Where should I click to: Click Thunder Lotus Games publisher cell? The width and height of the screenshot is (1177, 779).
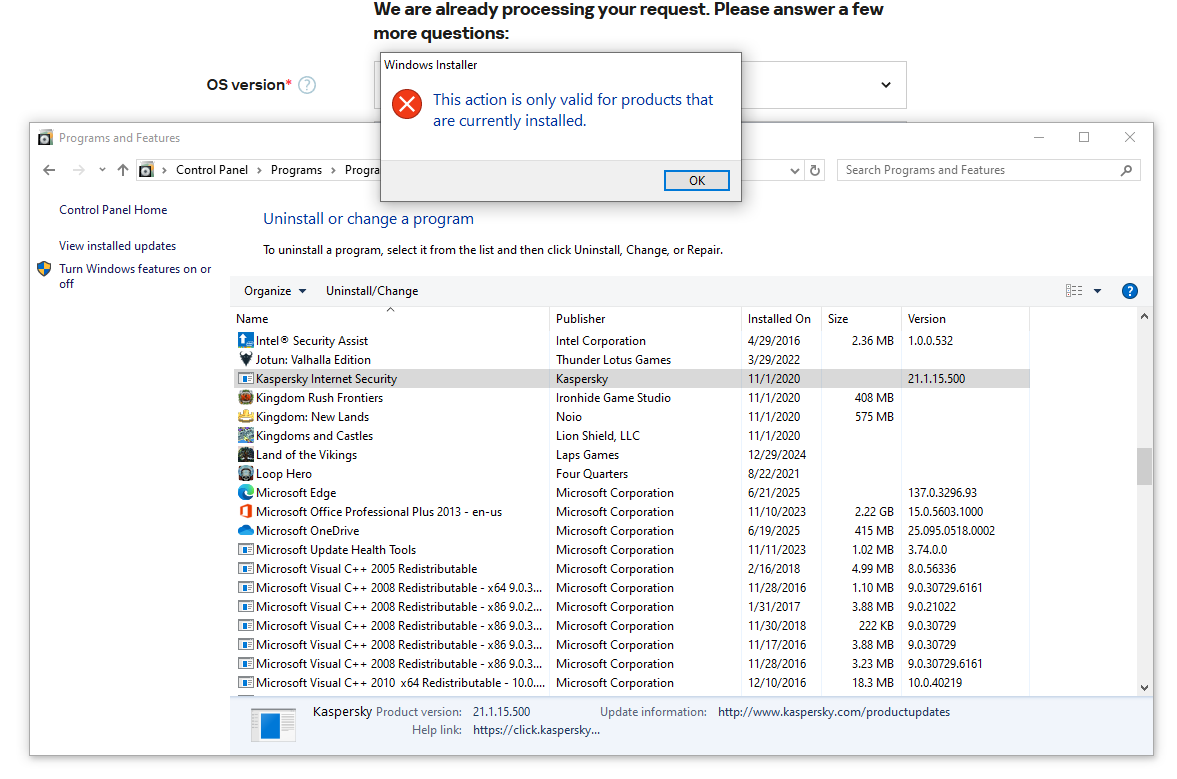tap(613, 359)
